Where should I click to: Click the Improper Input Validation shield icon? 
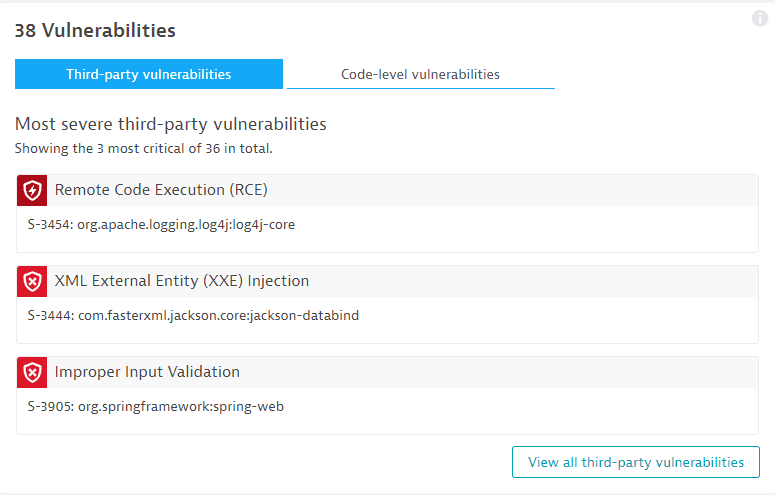coord(32,372)
